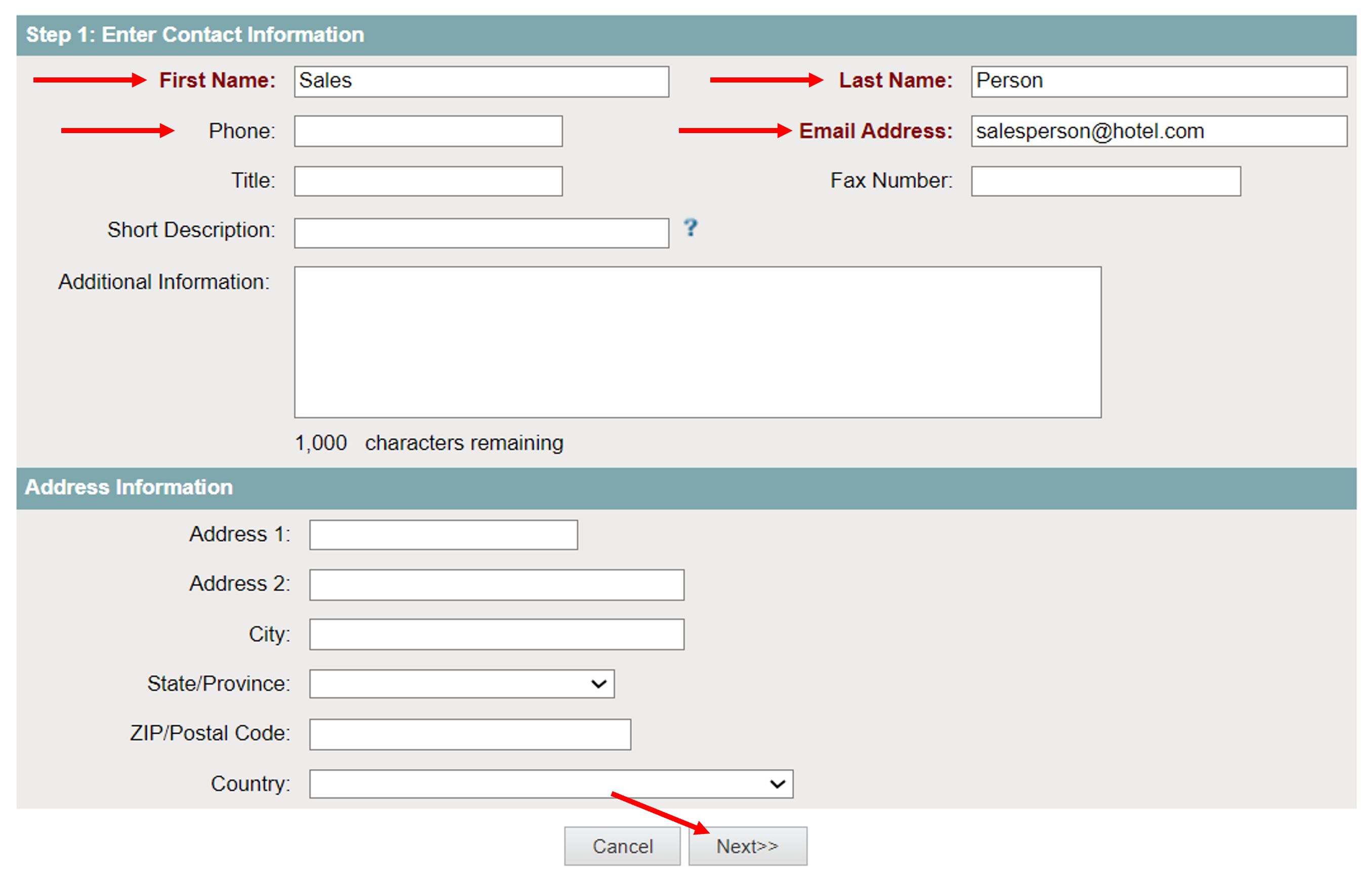The width and height of the screenshot is (1372, 877).
Task: Select the City input field
Action: coord(496,635)
